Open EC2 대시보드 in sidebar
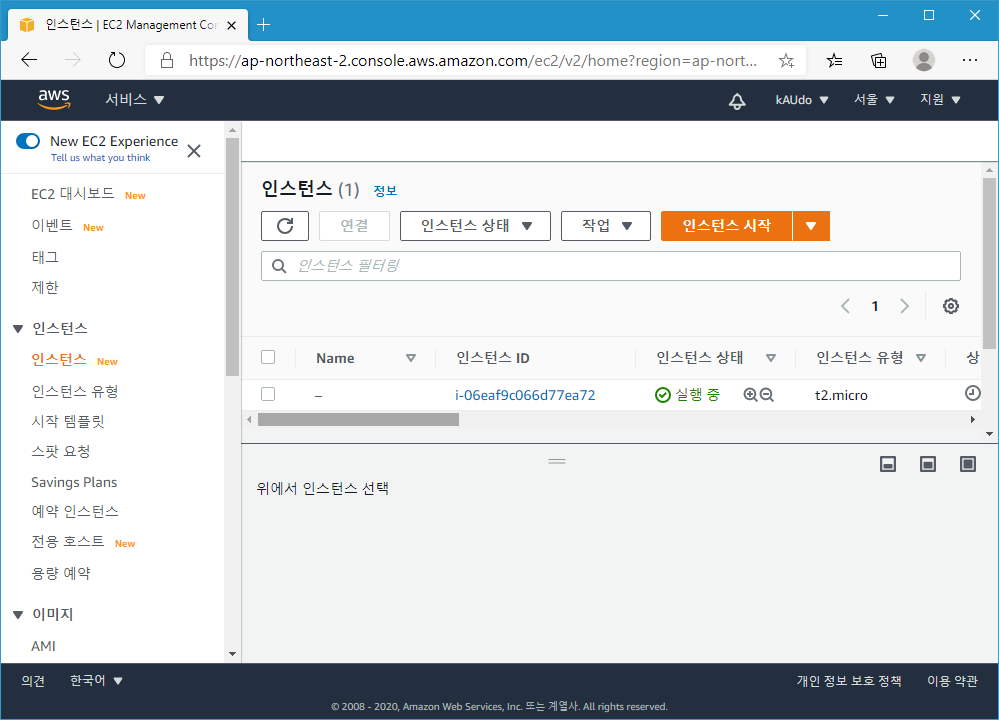Screen dimensions: 999x720 coord(73,194)
